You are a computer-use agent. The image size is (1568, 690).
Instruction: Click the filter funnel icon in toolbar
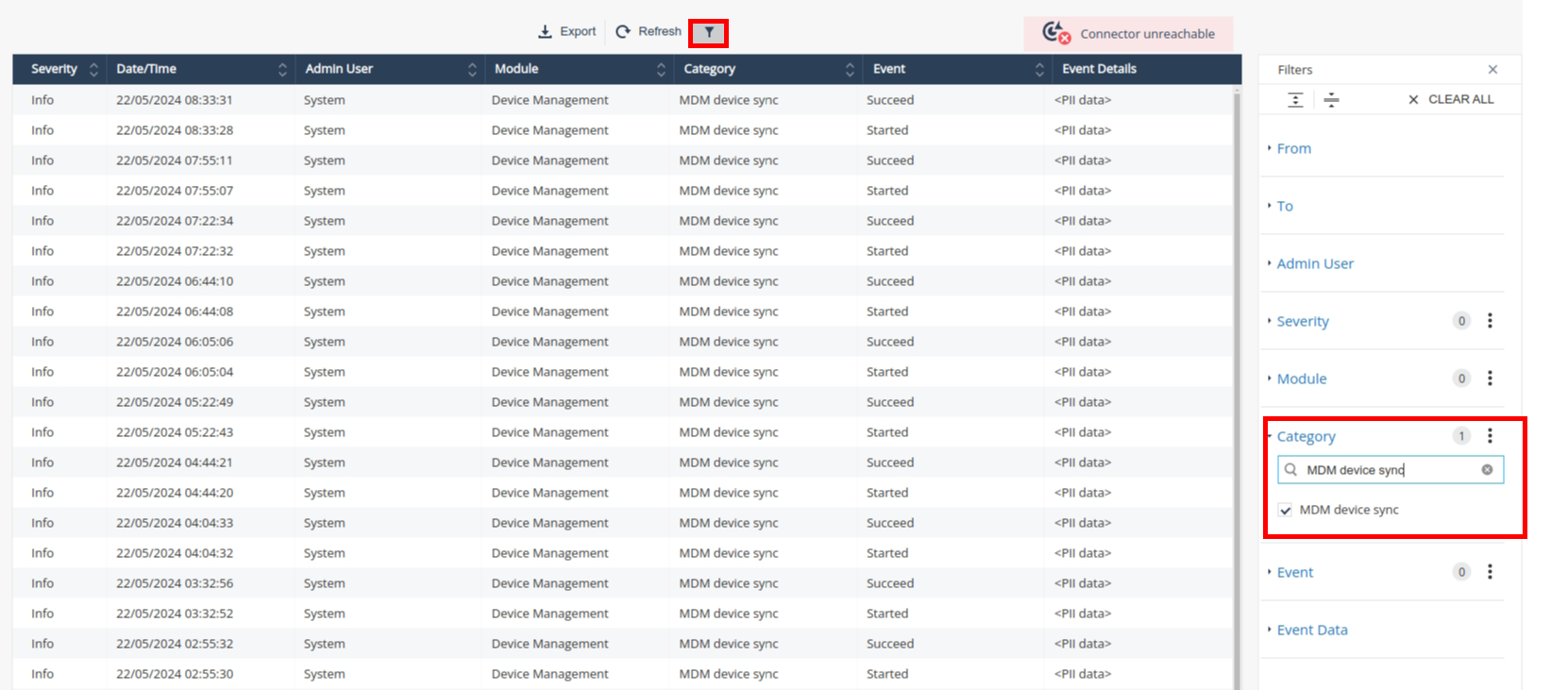[708, 33]
